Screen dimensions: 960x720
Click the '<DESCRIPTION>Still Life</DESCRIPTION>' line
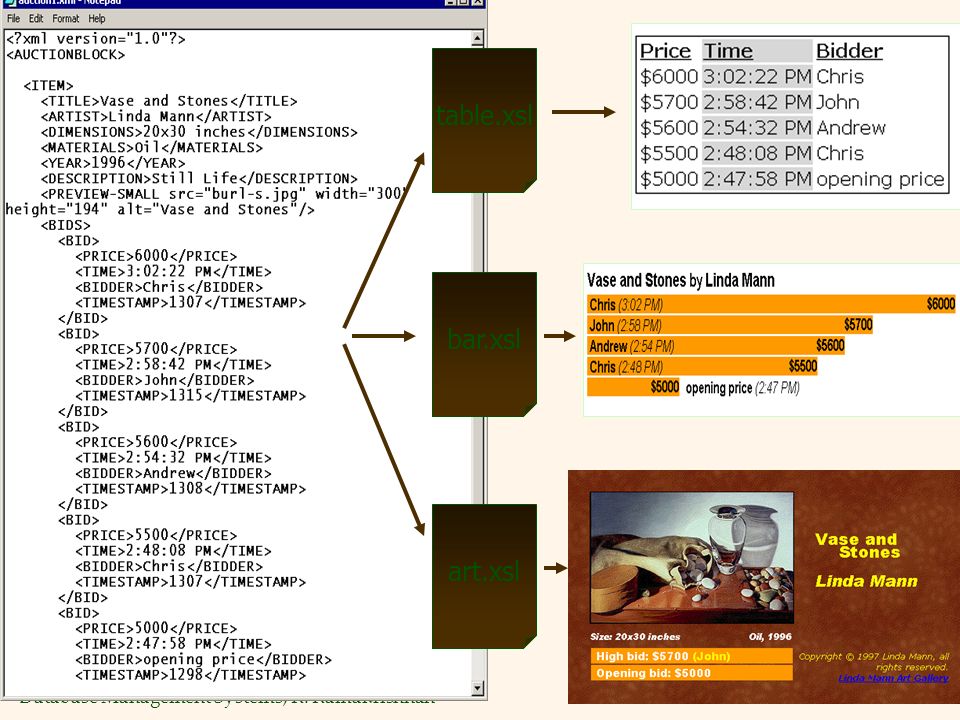[x=199, y=178]
